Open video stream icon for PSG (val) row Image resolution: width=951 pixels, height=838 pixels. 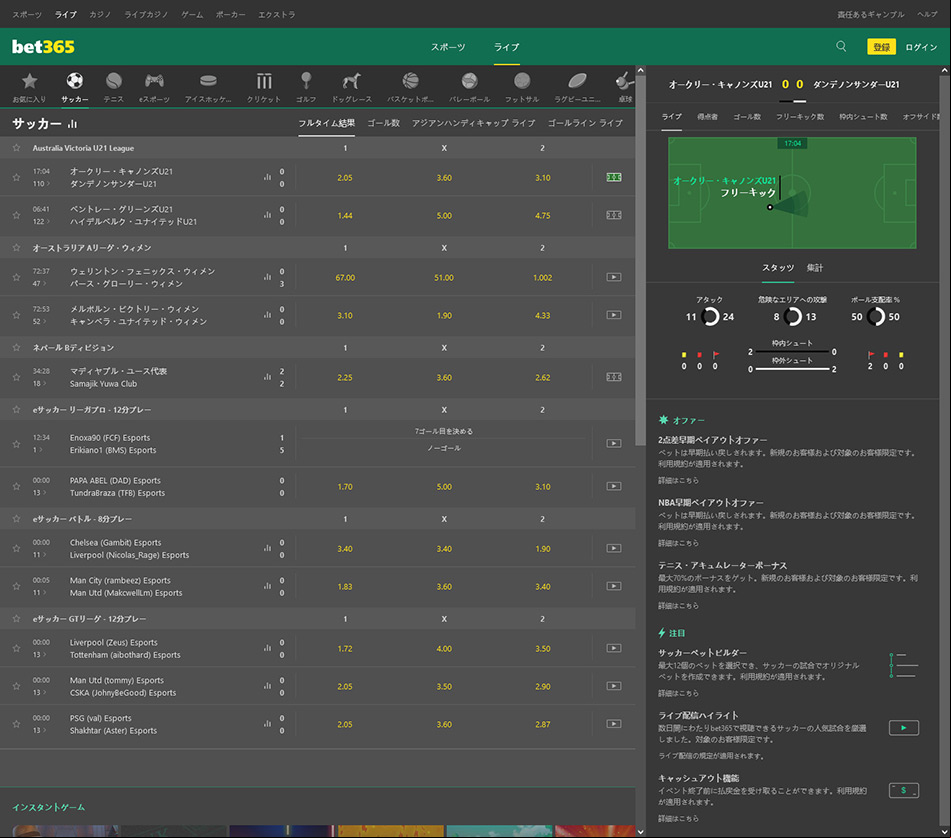click(x=614, y=723)
